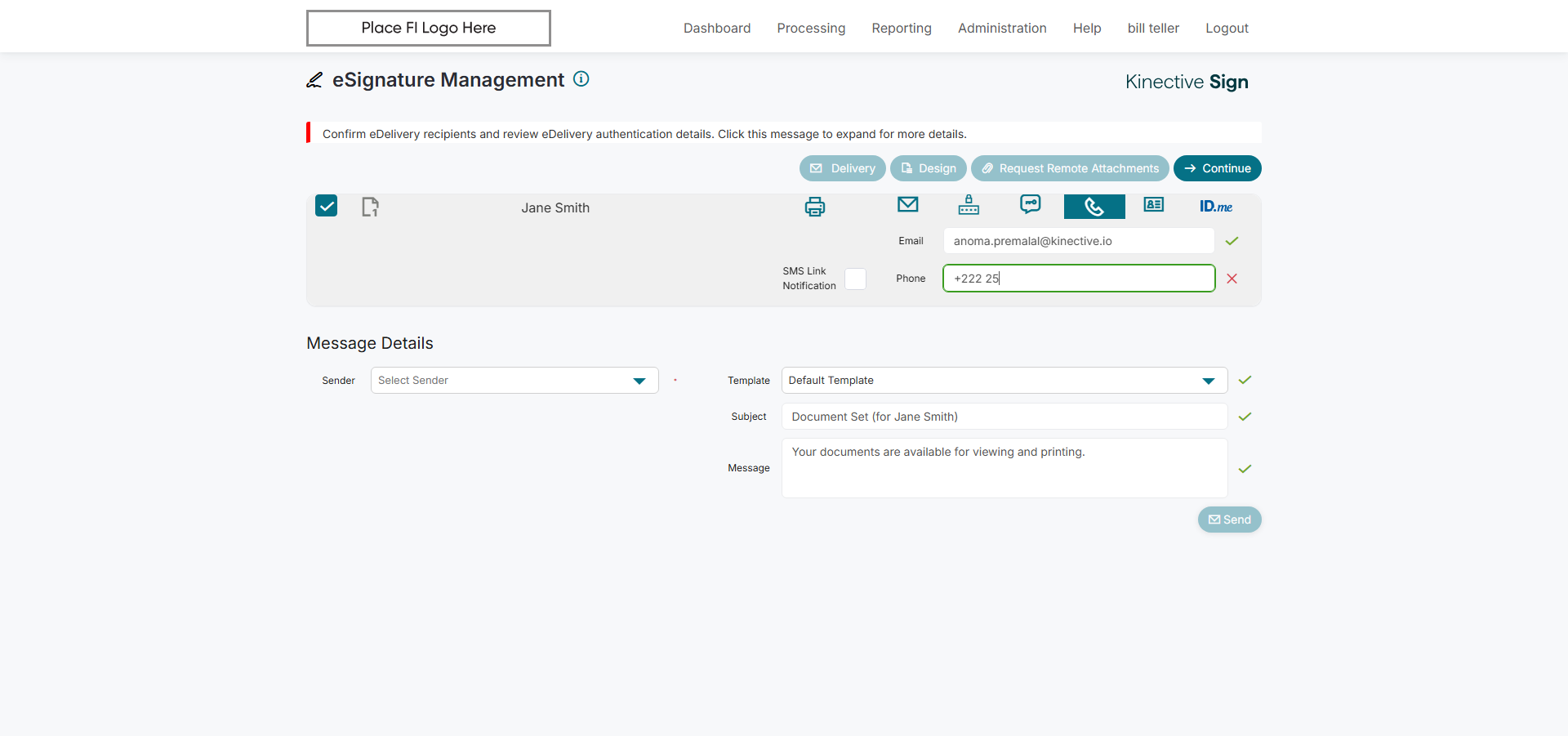Open the eSignature Management info icon
Image resolution: width=1568 pixels, height=736 pixels.
(x=581, y=78)
